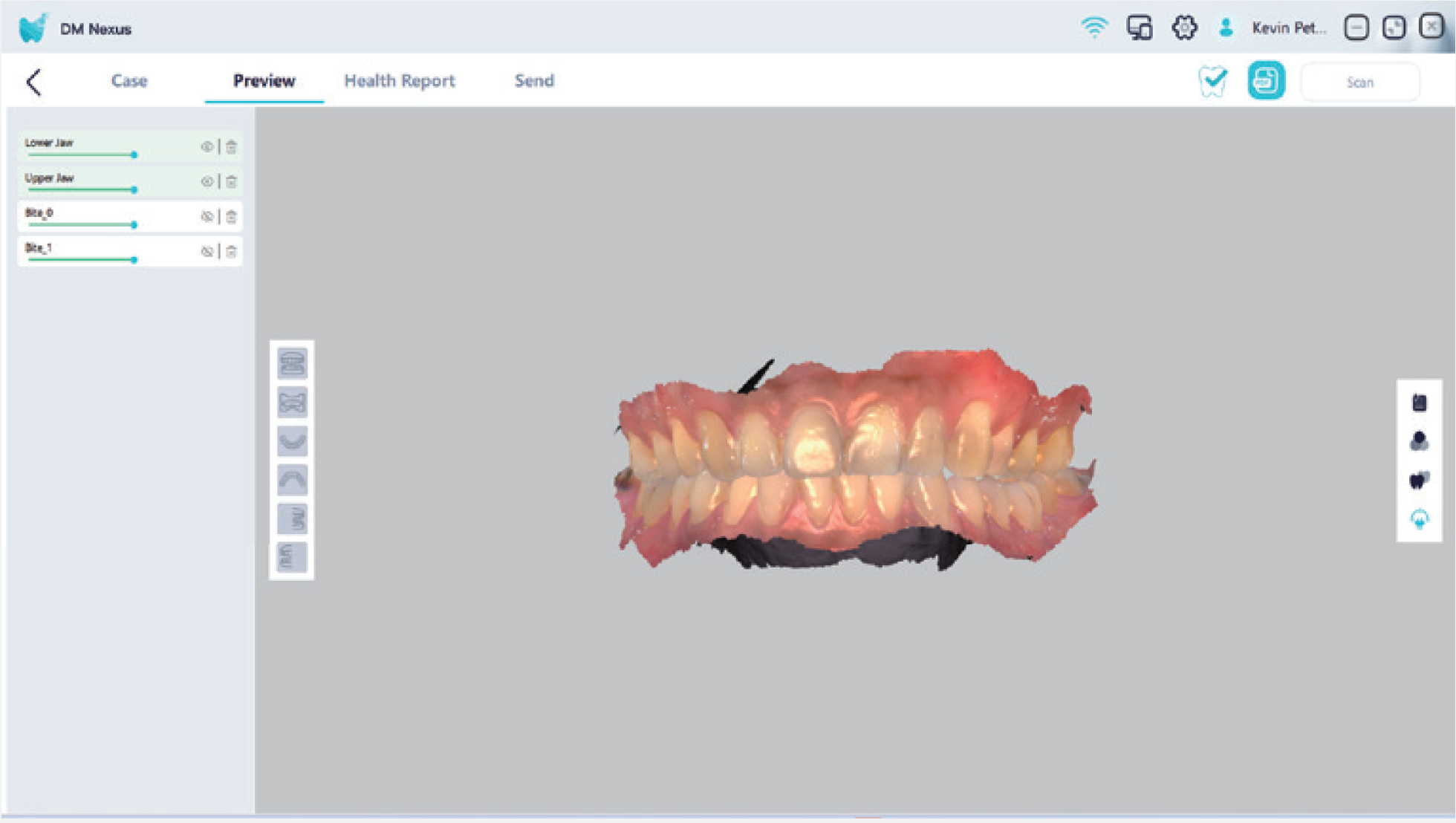Show the upper arch view
Screen dimensions: 1456x823
point(292,480)
